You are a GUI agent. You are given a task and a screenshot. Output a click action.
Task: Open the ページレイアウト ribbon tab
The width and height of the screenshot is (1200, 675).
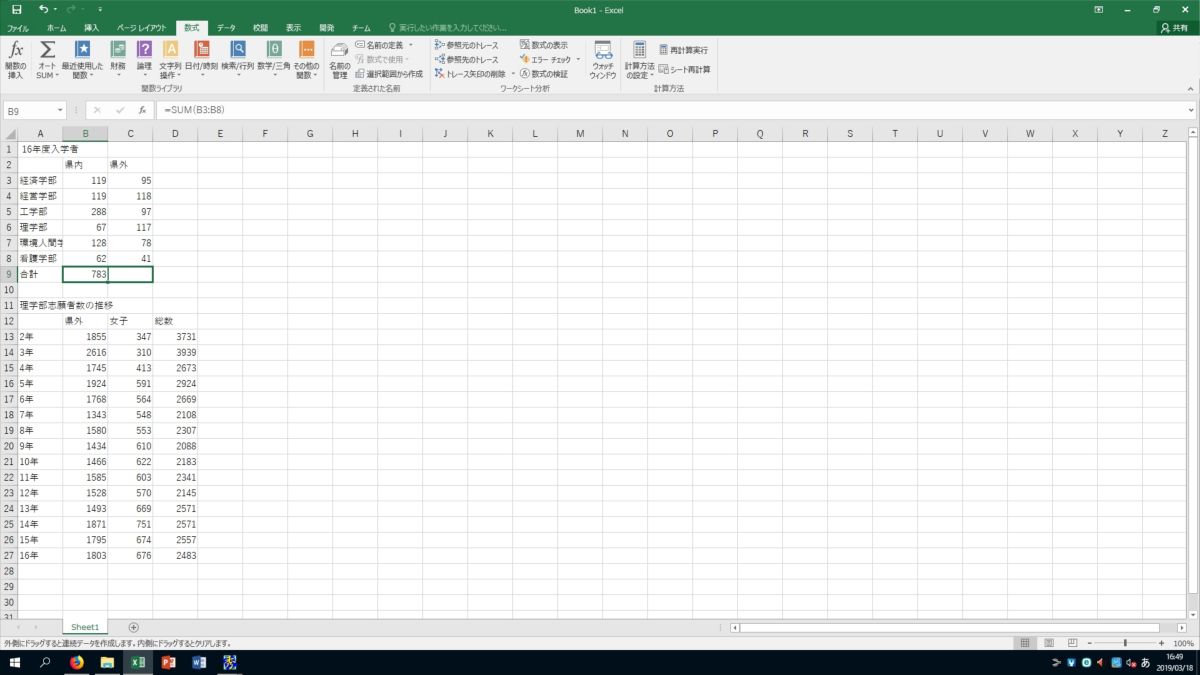click(141, 28)
